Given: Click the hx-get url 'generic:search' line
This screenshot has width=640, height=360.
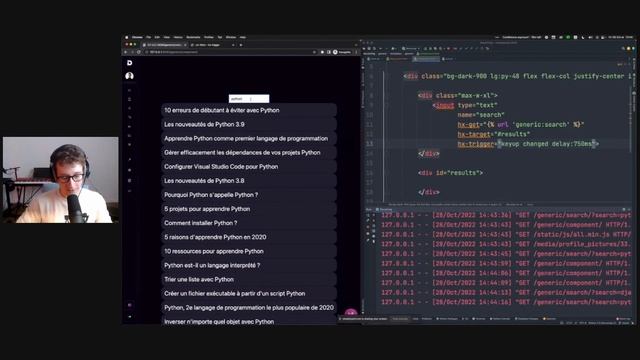Looking at the screenshot, I should click(x=521, y=124).
